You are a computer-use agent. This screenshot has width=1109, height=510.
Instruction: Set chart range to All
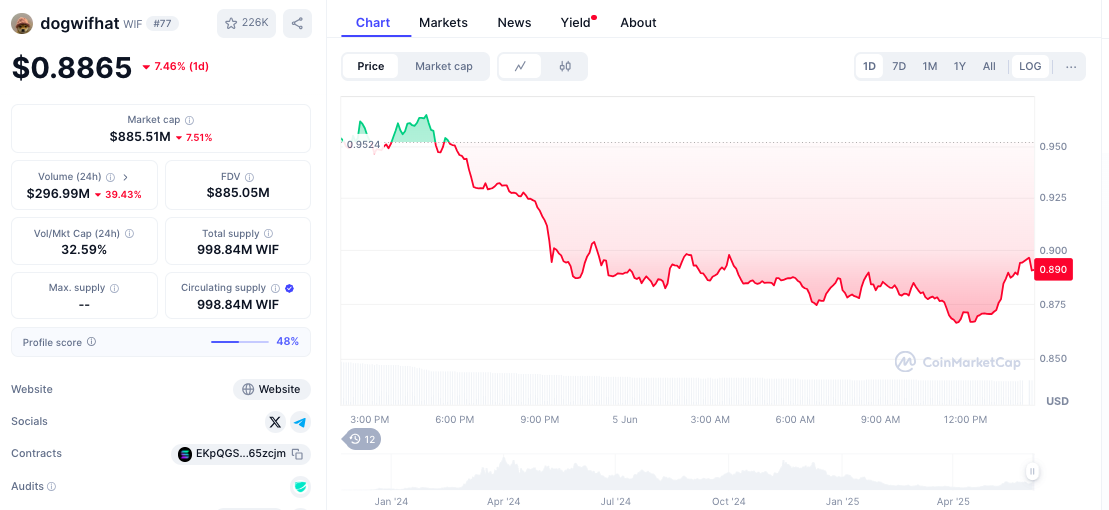989,66
